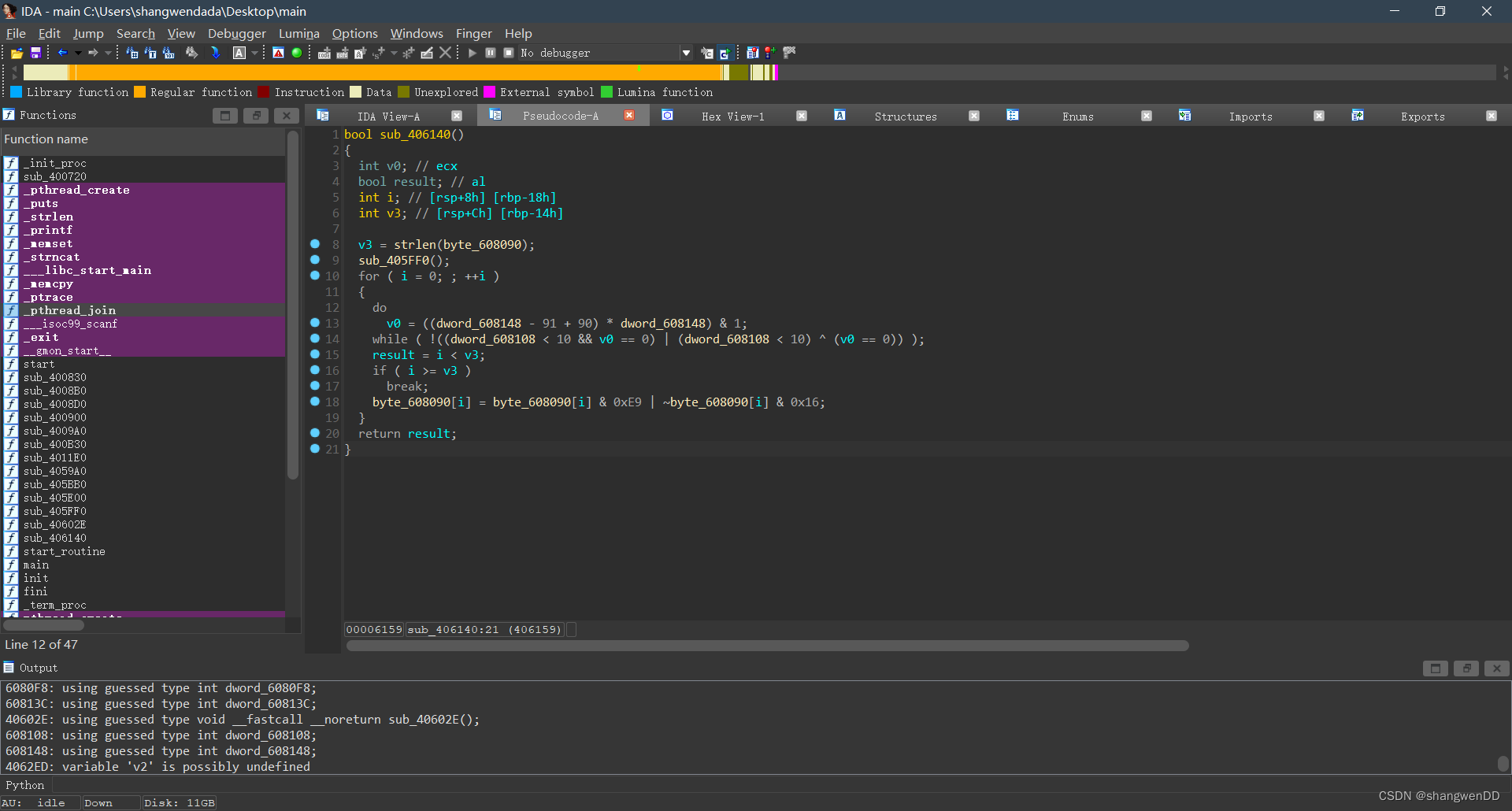Click the X delete icon in toolbar
The width and height of the screenshot is (1512, 811).
pyautogui.click(x=446, y=53)
